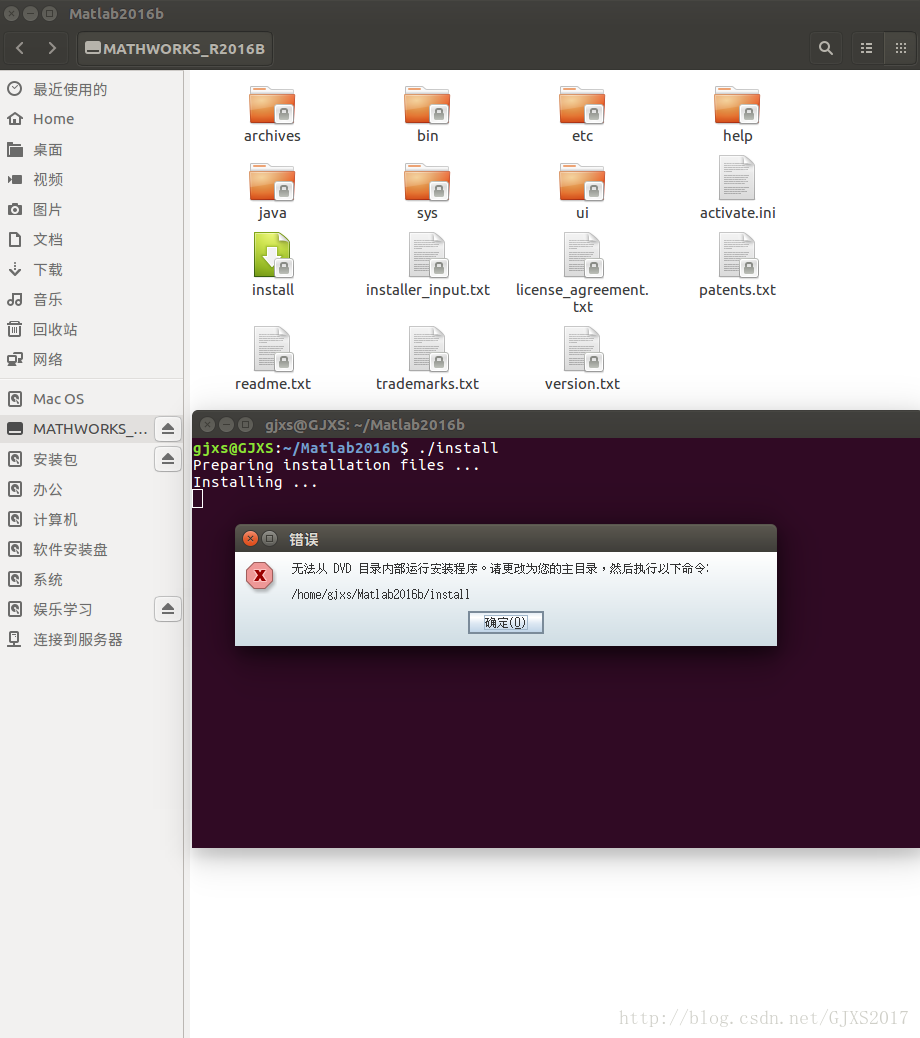Open Recently Used (最近使用的) in sidebar
The height and width of the screenshot is (1038, 920).
[91, 89]
